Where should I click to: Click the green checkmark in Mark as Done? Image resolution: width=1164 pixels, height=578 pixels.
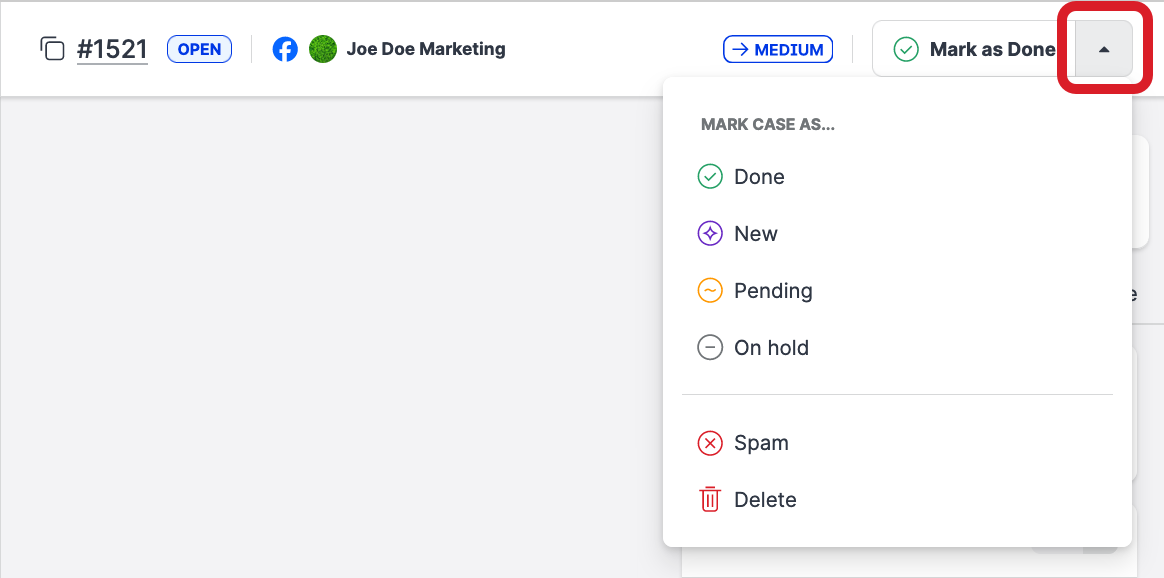click(x=906, y=49)
